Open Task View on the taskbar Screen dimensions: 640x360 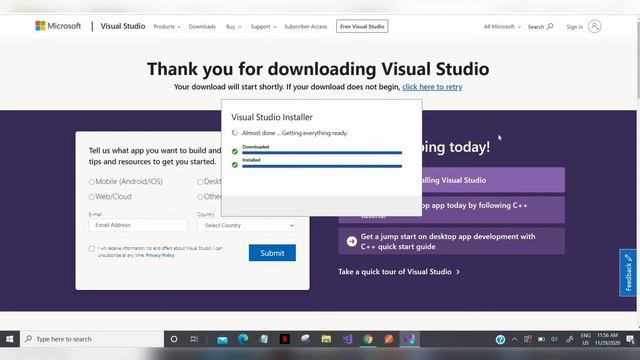(x=194, y=339)
